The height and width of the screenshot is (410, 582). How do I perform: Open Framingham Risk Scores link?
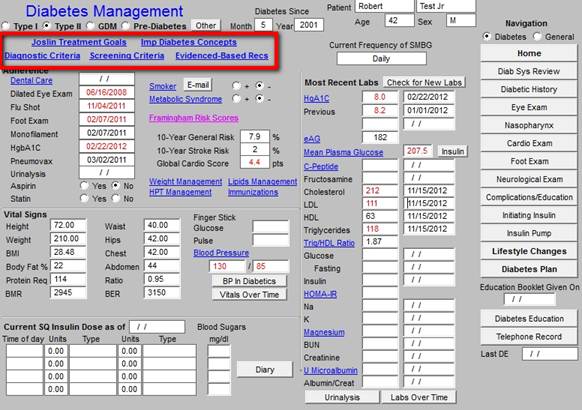(194, 118)
